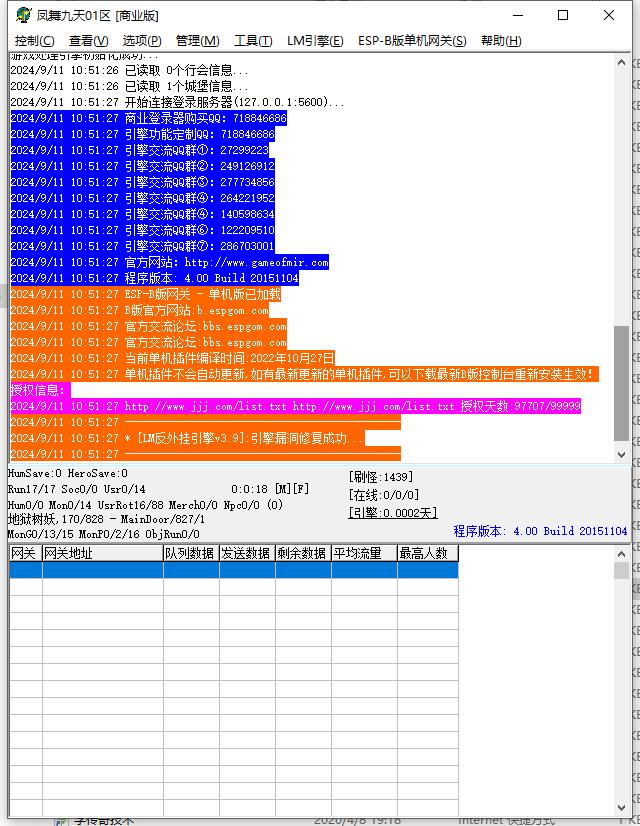The height and width of the screenshot is (826, 640).
Task: Click the 地狱树妖,170/828 - MainDoor line
Action: point(106,519)
